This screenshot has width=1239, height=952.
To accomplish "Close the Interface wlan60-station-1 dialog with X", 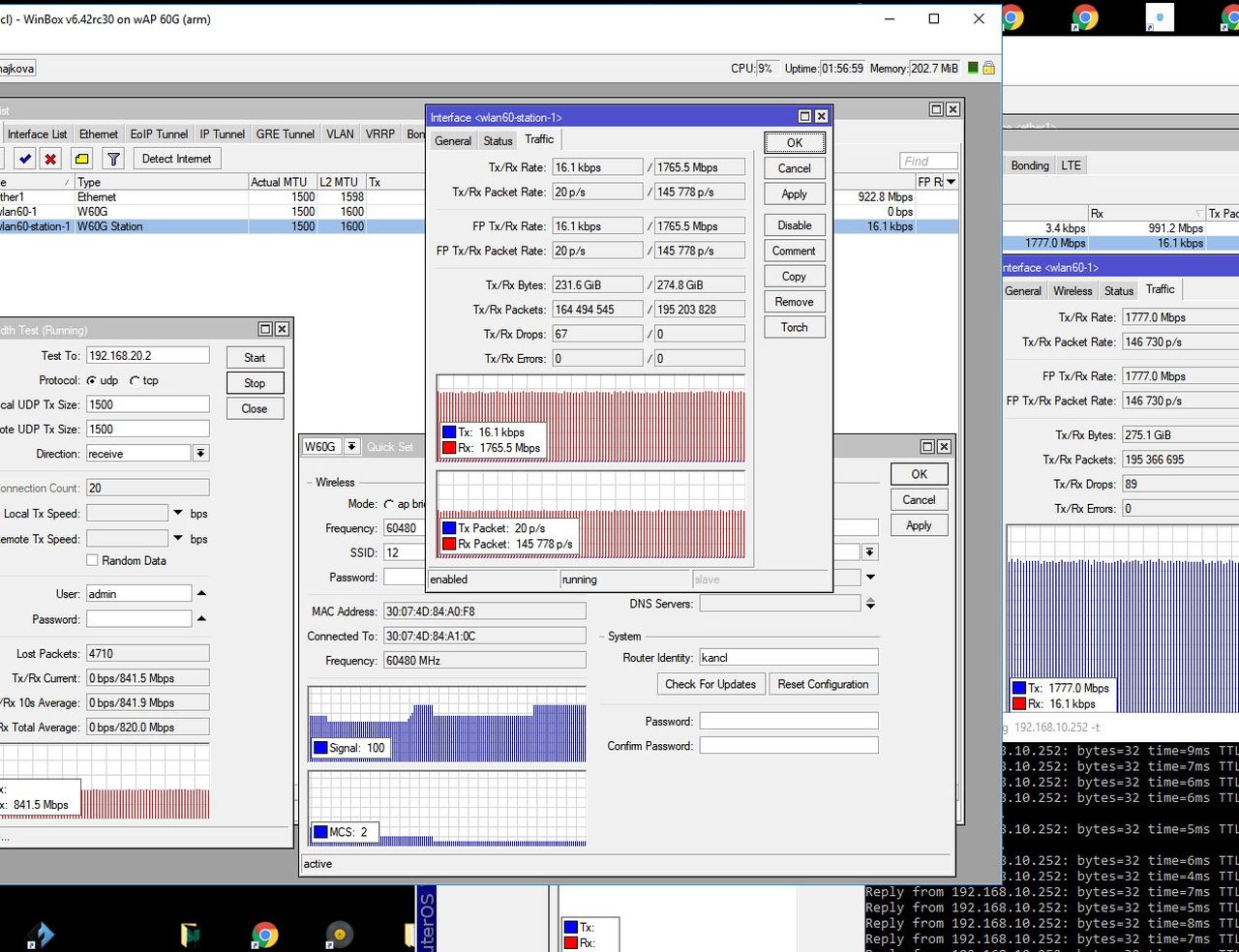I will tap(821, 116).
